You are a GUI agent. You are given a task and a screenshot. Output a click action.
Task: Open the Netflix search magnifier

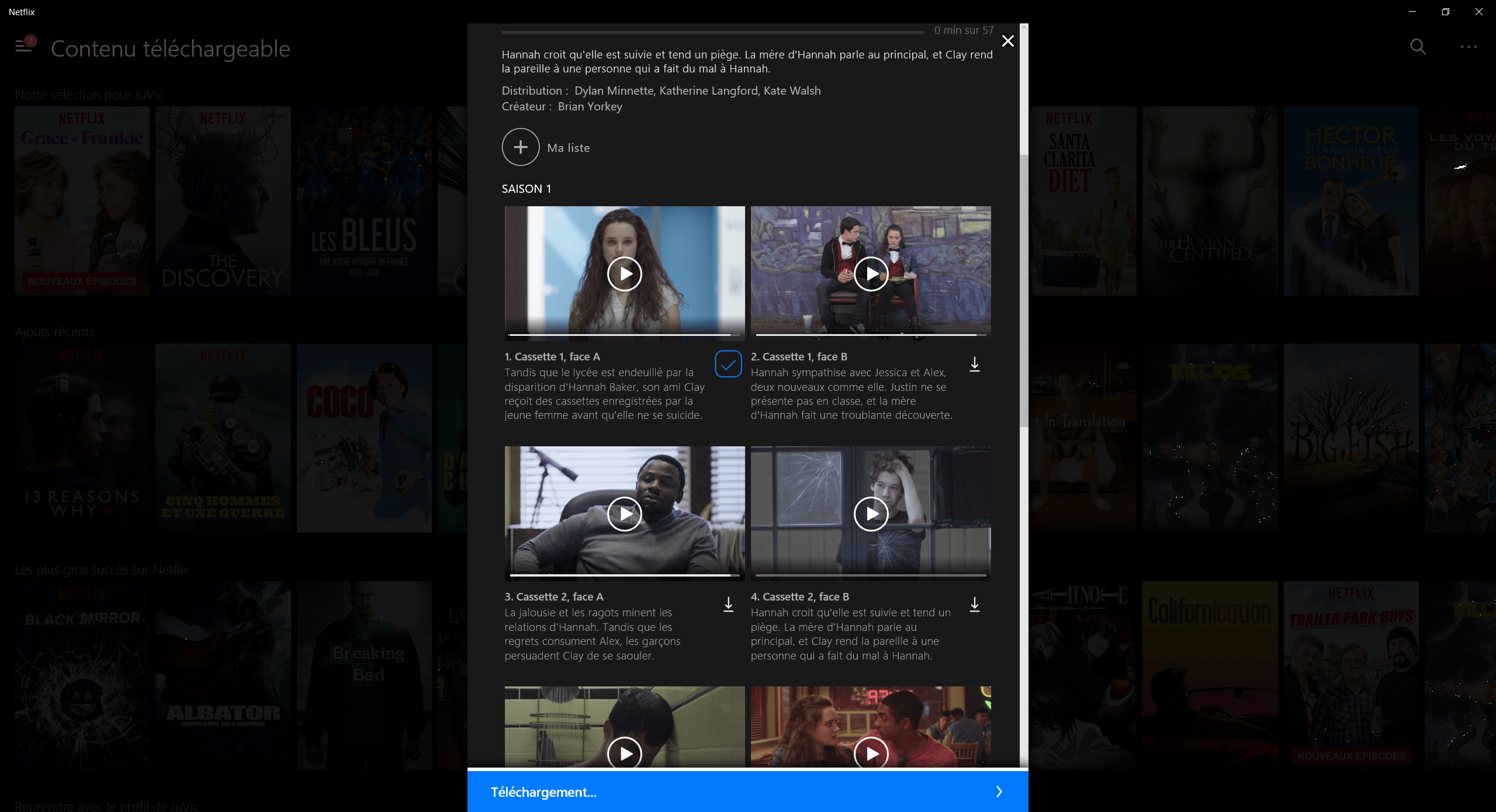coord(1418,47)
